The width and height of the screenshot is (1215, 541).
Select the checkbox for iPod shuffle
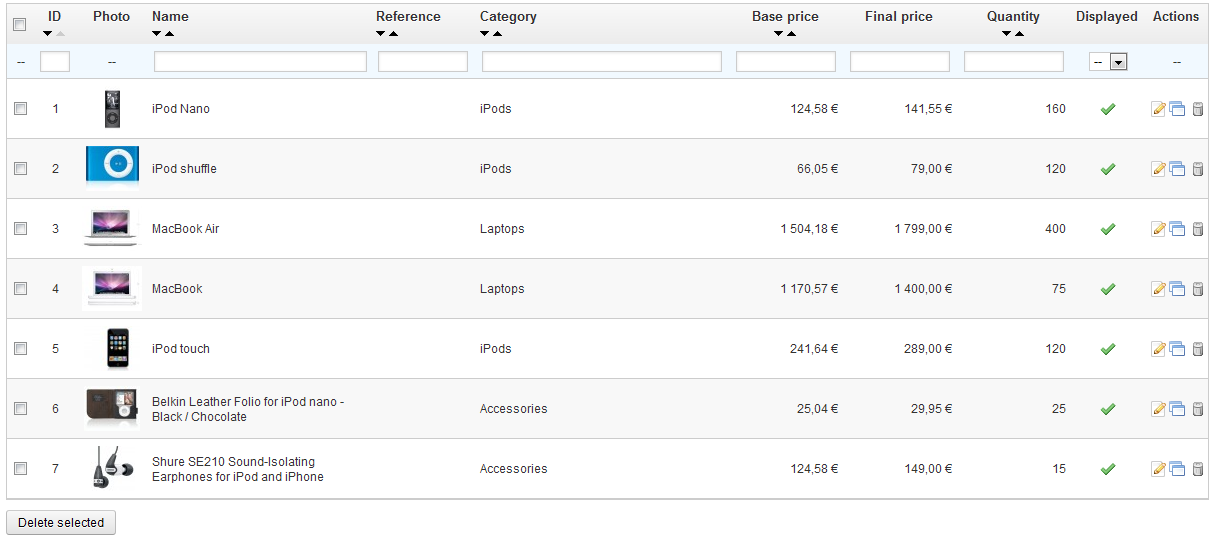click(20, 169)
